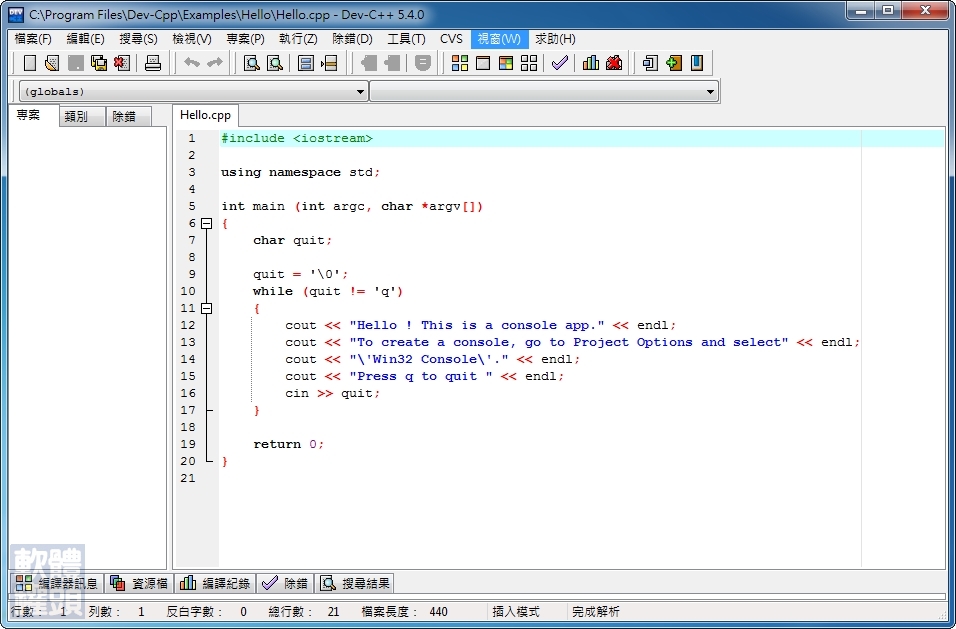Switch to the 類別 sidebar tab
Screen dimensions: 956x629
[x=82, y=116]
